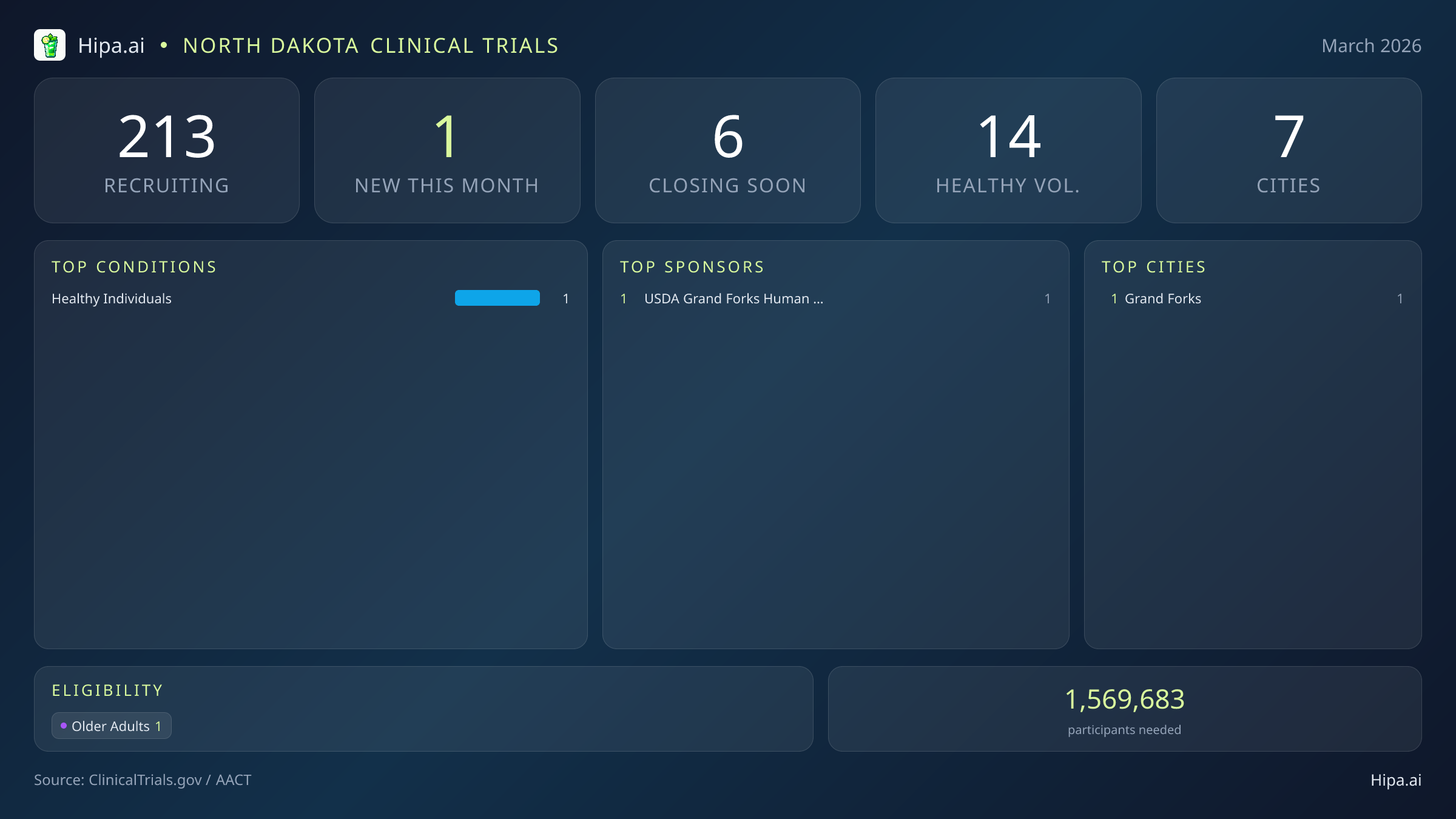
Task: Select the New This Month stat card
Action: click(x=447, y=150)
